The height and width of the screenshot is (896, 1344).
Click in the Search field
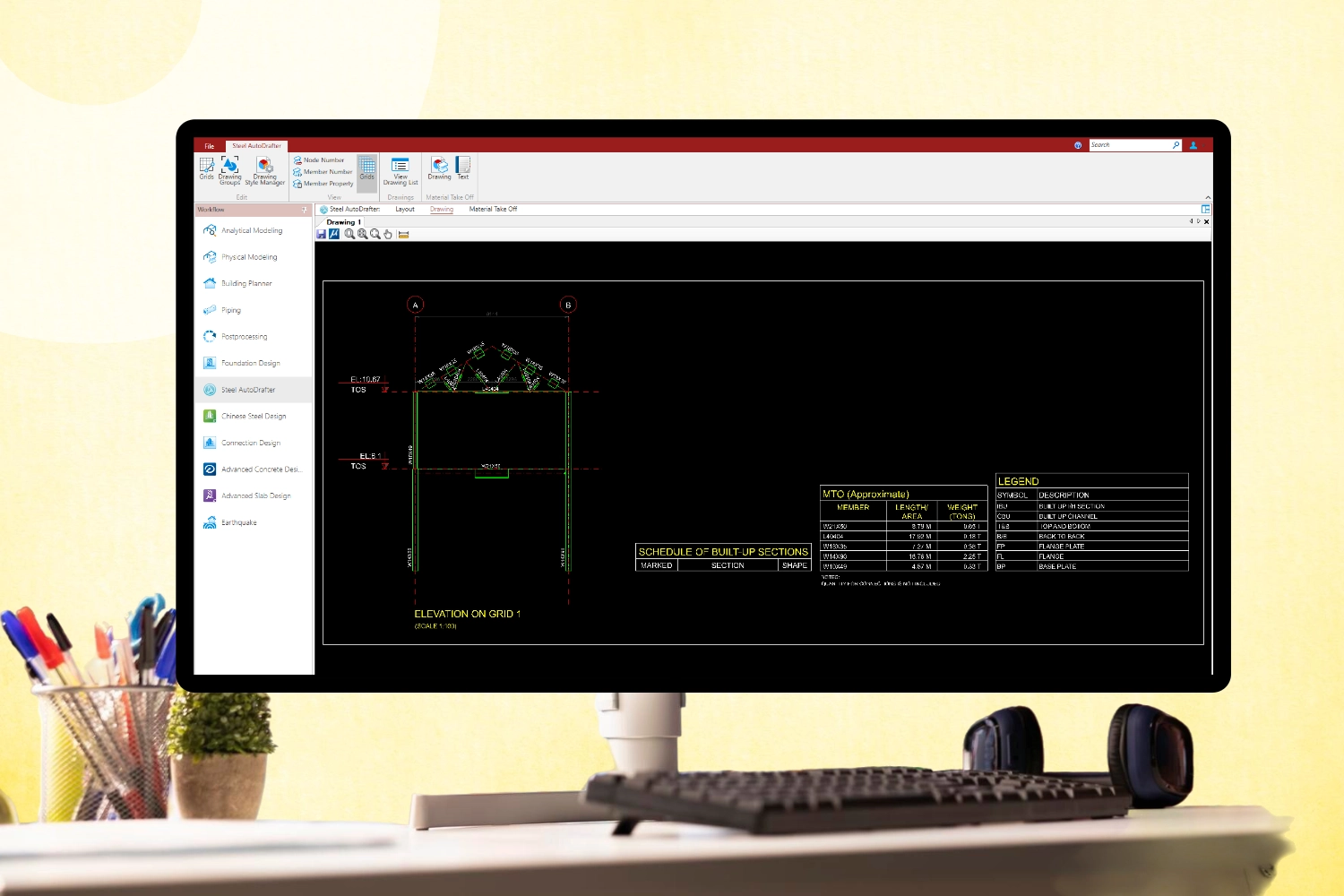click(x=1129, y=145)
